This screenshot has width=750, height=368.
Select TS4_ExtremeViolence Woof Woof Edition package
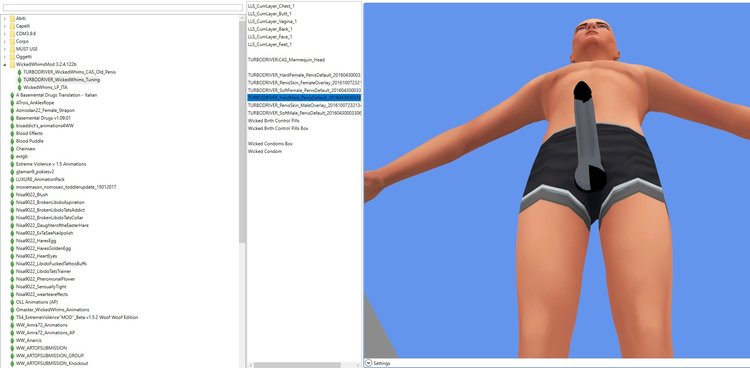click(77, 317)
